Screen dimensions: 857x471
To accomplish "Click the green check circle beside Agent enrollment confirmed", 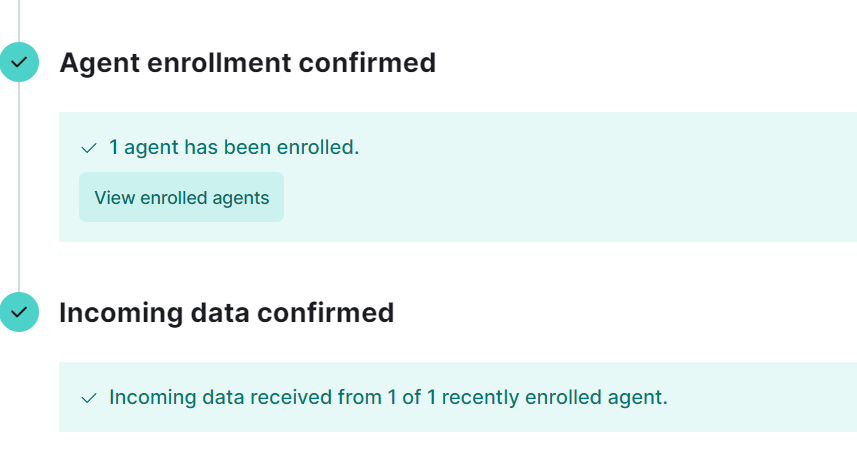I will pos(19,62).
